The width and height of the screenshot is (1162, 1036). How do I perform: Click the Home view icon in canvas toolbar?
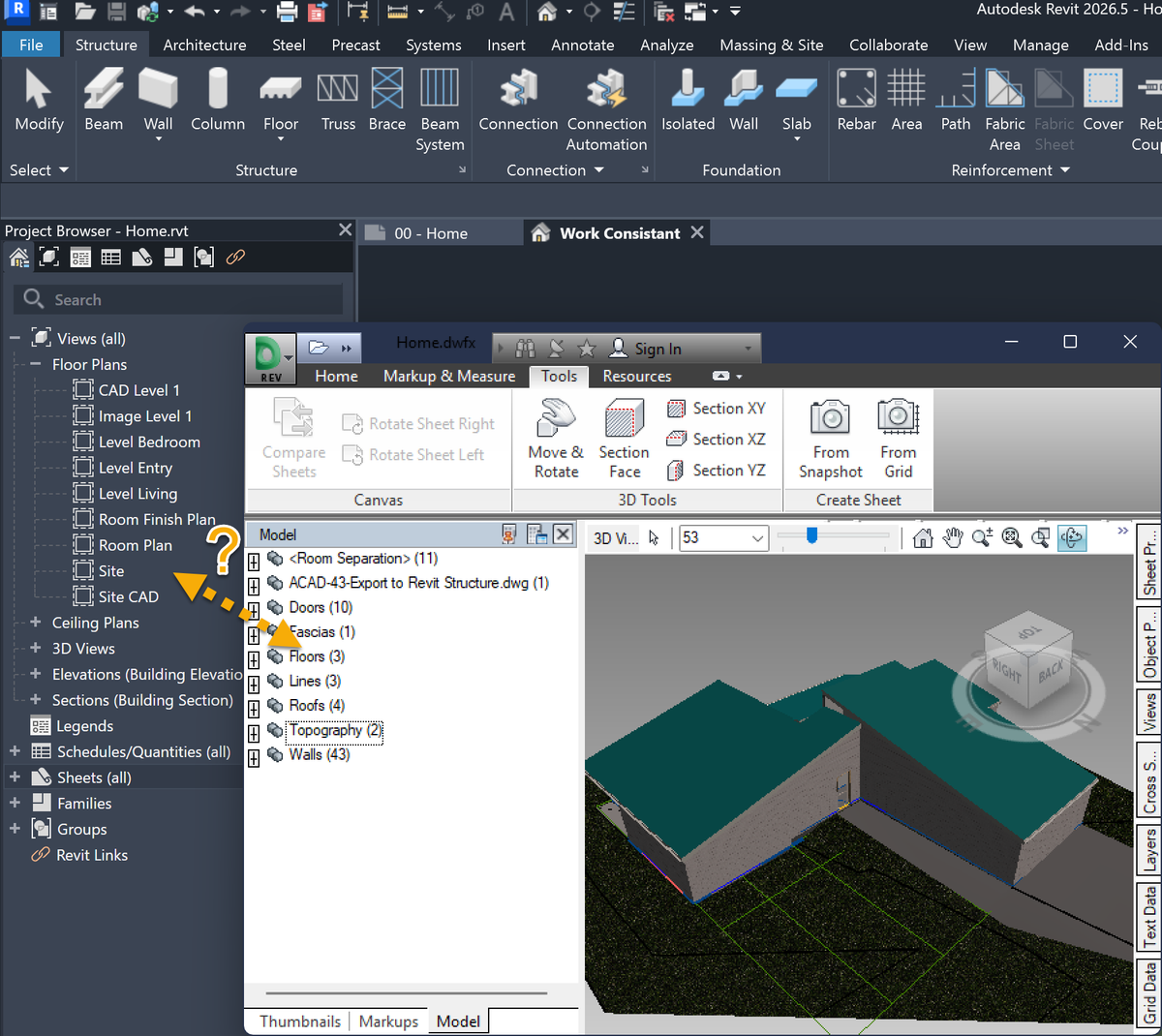pyautogui.click(x=923, y=538)
